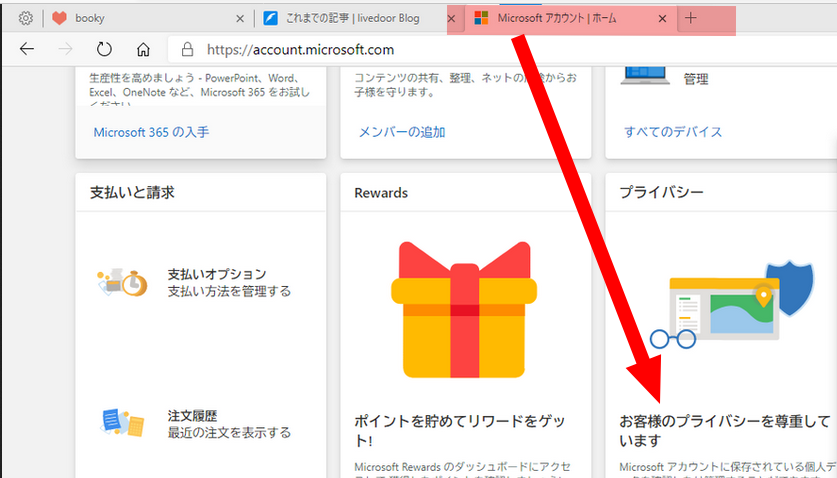Open the Microsoft 365 の入手 link
The width and height of the screenshot is (837, 478).
tap(151, 132)
